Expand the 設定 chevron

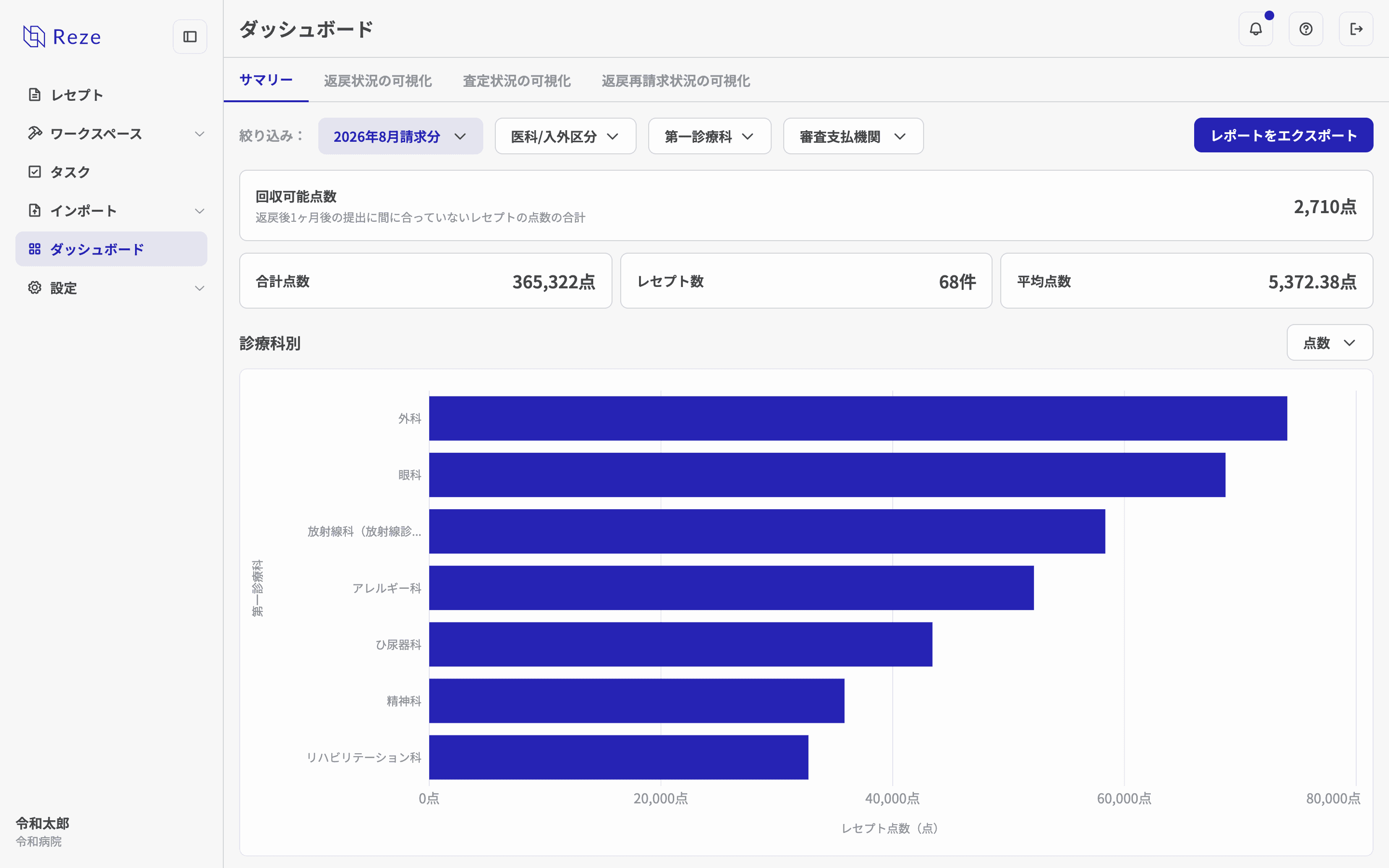[199, 288]
